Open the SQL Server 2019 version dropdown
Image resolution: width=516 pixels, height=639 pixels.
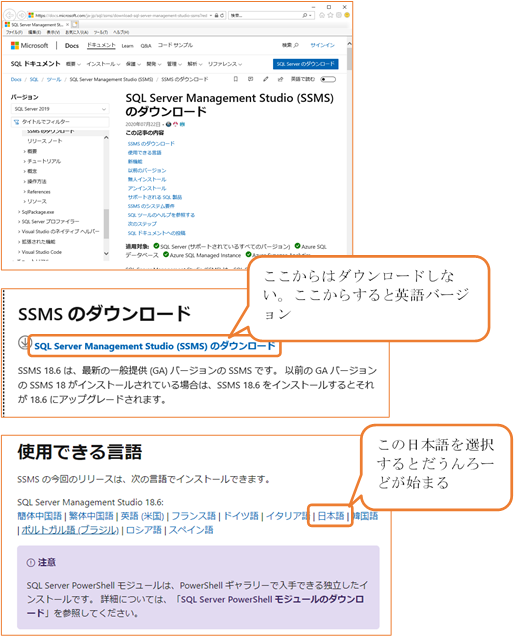coord(60,109)
